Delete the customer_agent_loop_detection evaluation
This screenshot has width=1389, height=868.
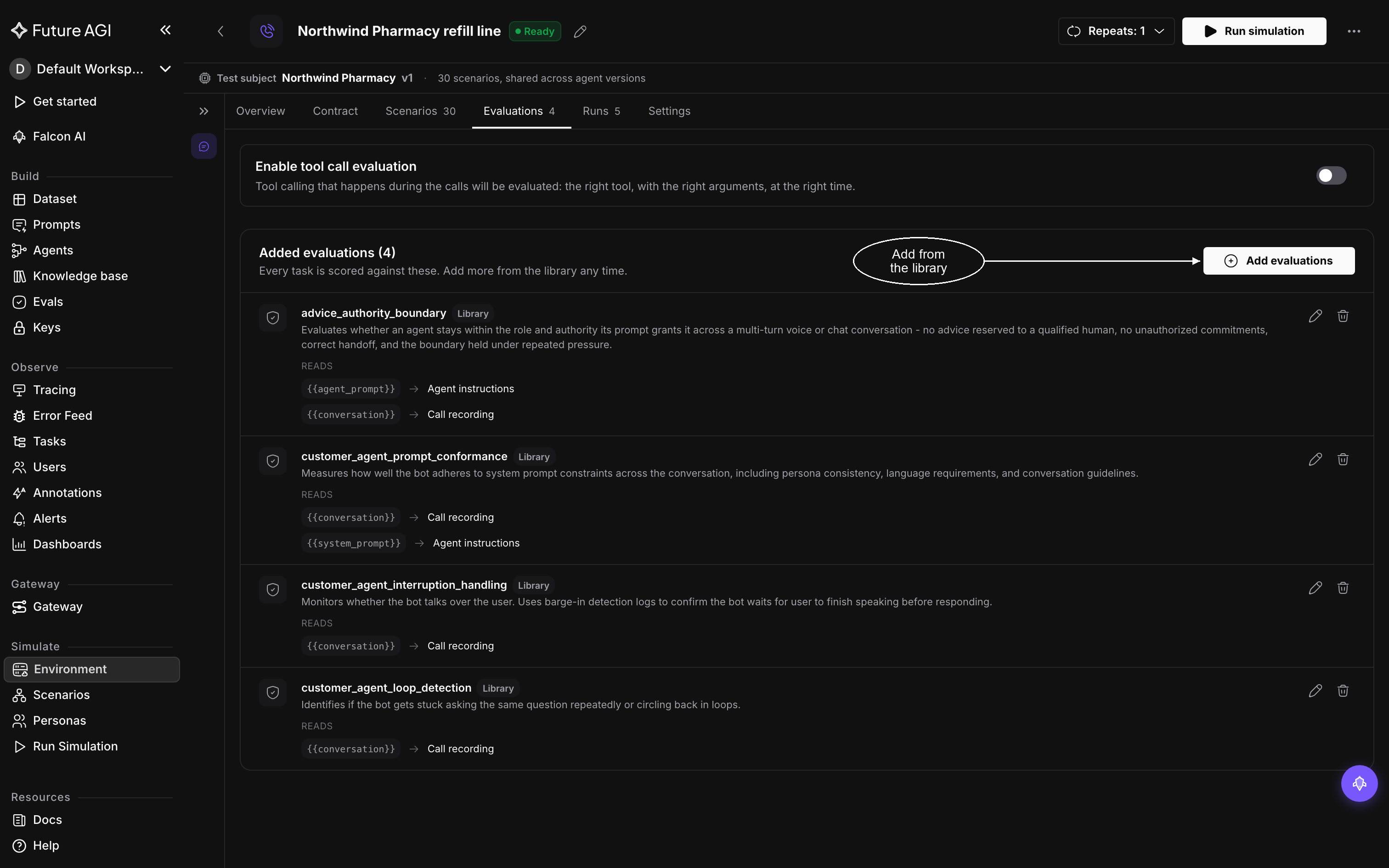[1343, 691]
